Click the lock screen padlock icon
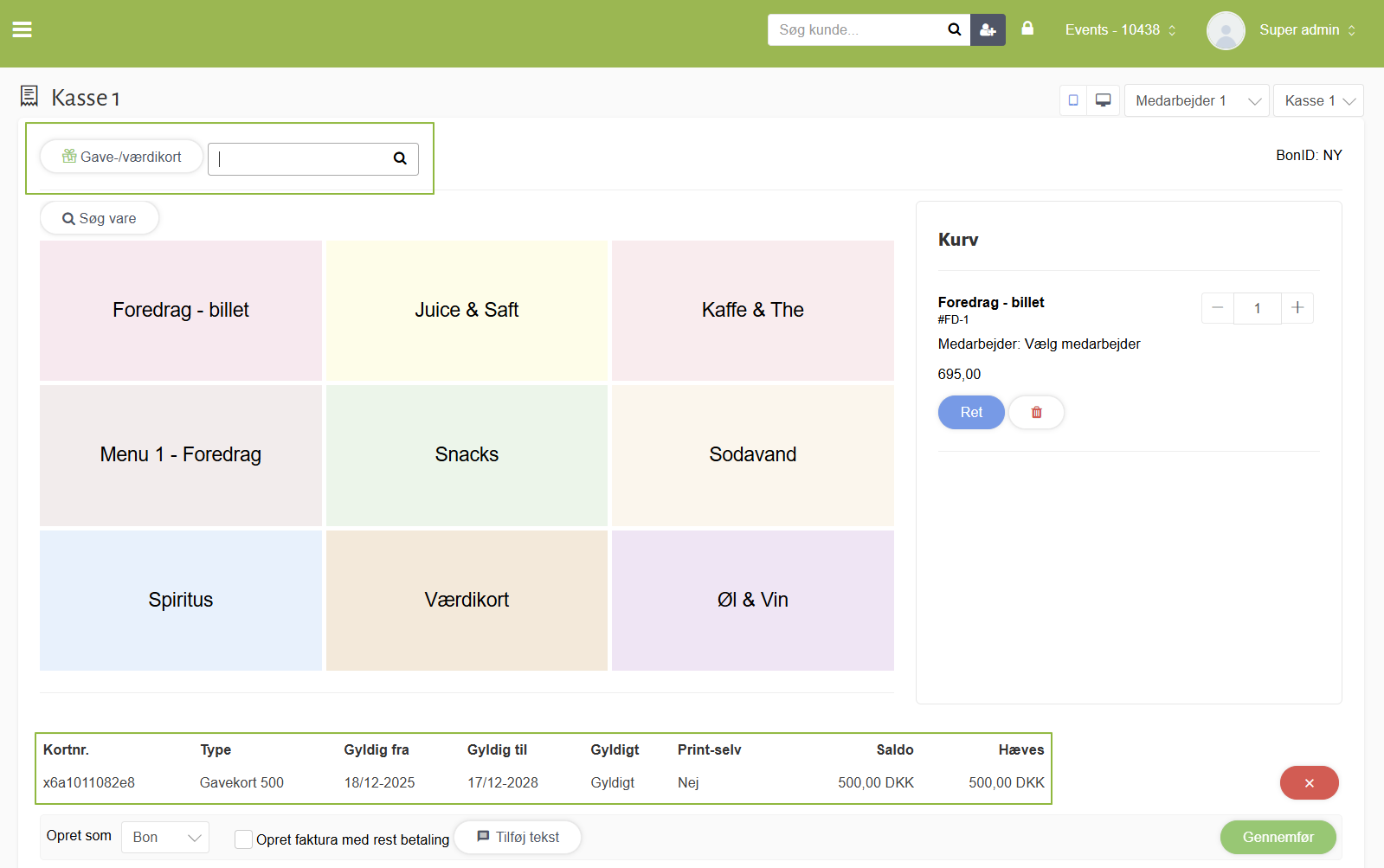This screenshot has width=1384, height=868. (1027, 29)
